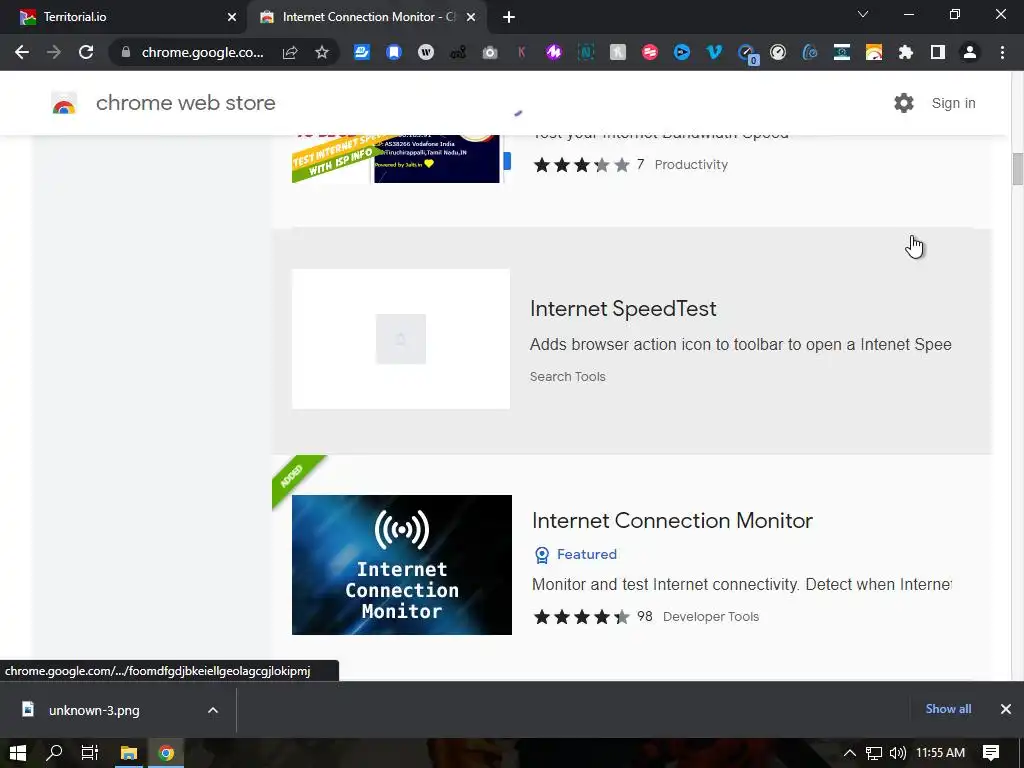The image size is (1024, 768).
Task: Open the share page icon in address bar
Action: (290, 52)
